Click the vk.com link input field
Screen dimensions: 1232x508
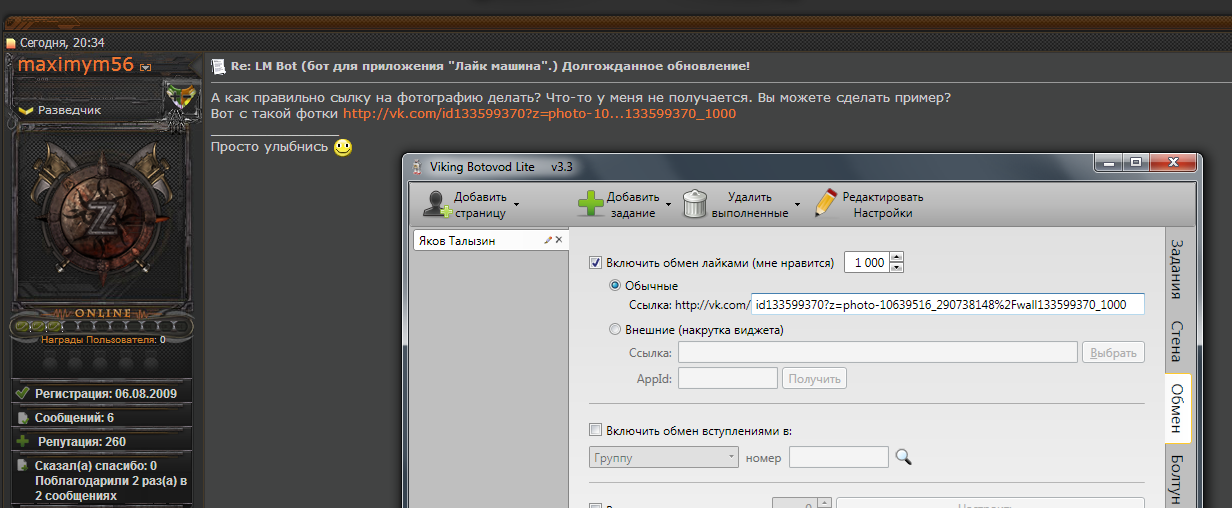click(x=947, y=304)
